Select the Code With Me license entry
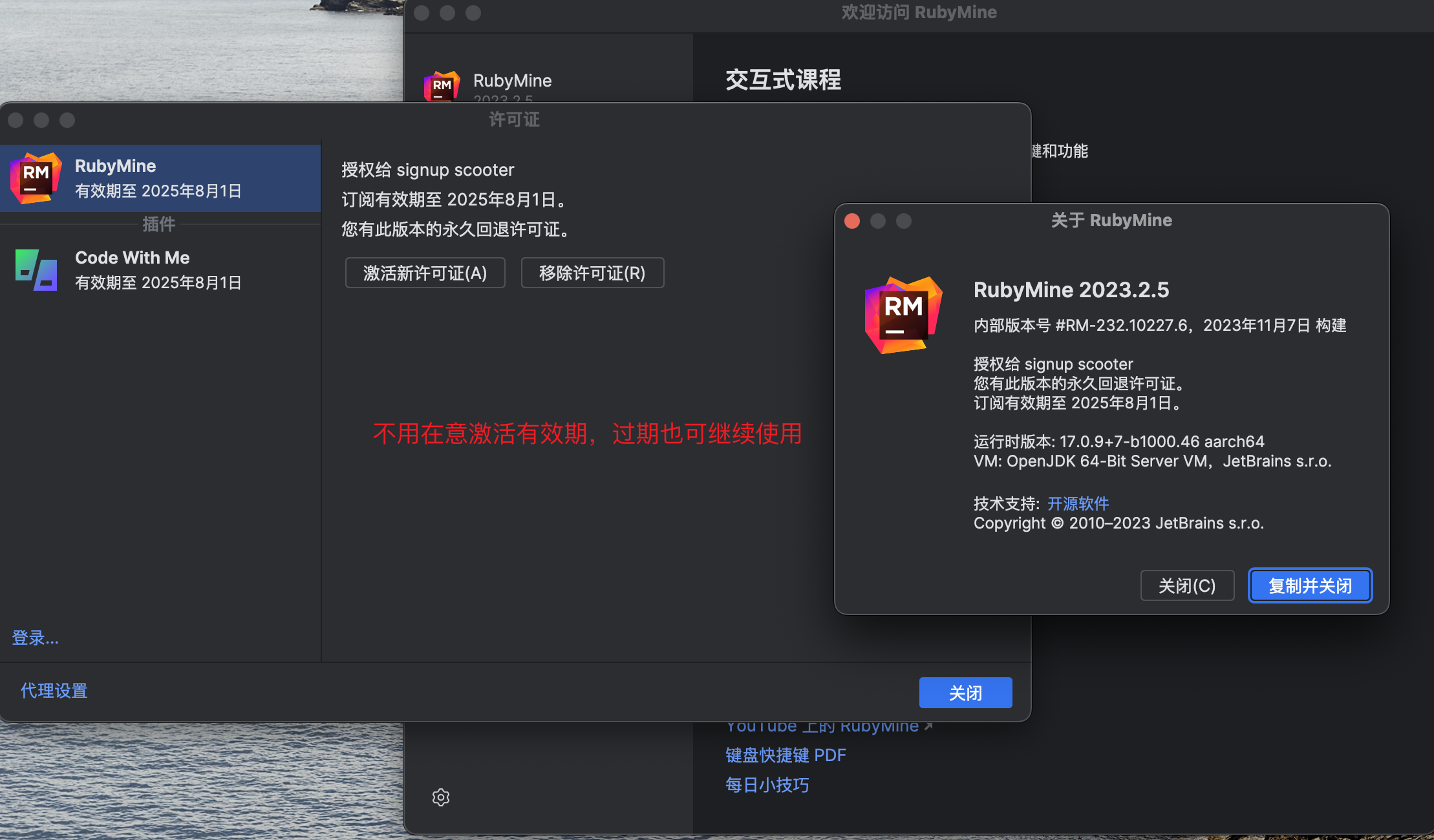Viewport: 1434px width, 840px height. 160,270
